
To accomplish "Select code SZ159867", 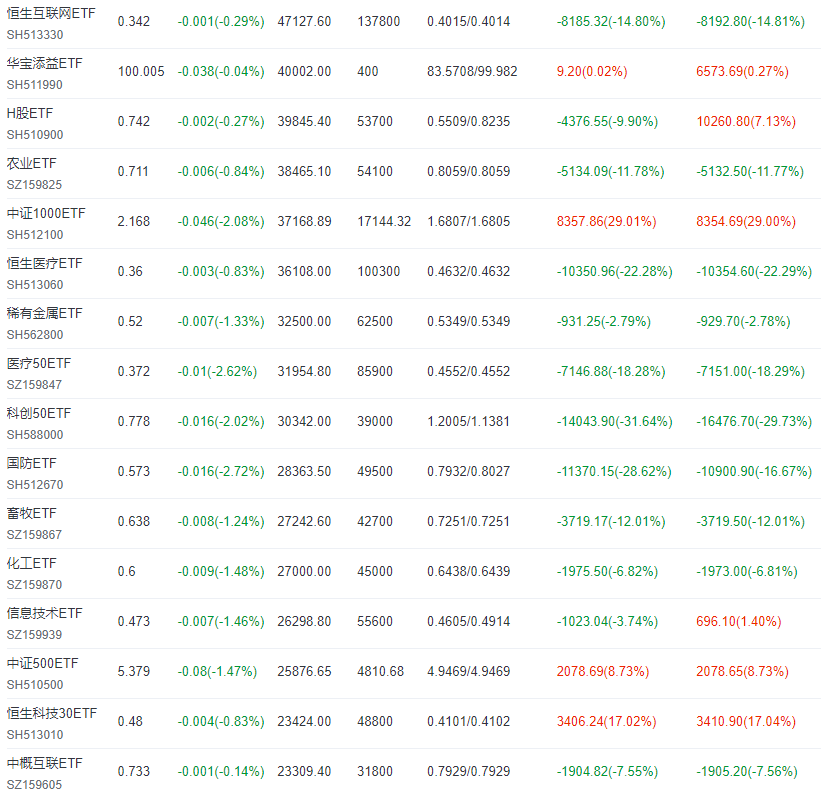I will 34,535.
